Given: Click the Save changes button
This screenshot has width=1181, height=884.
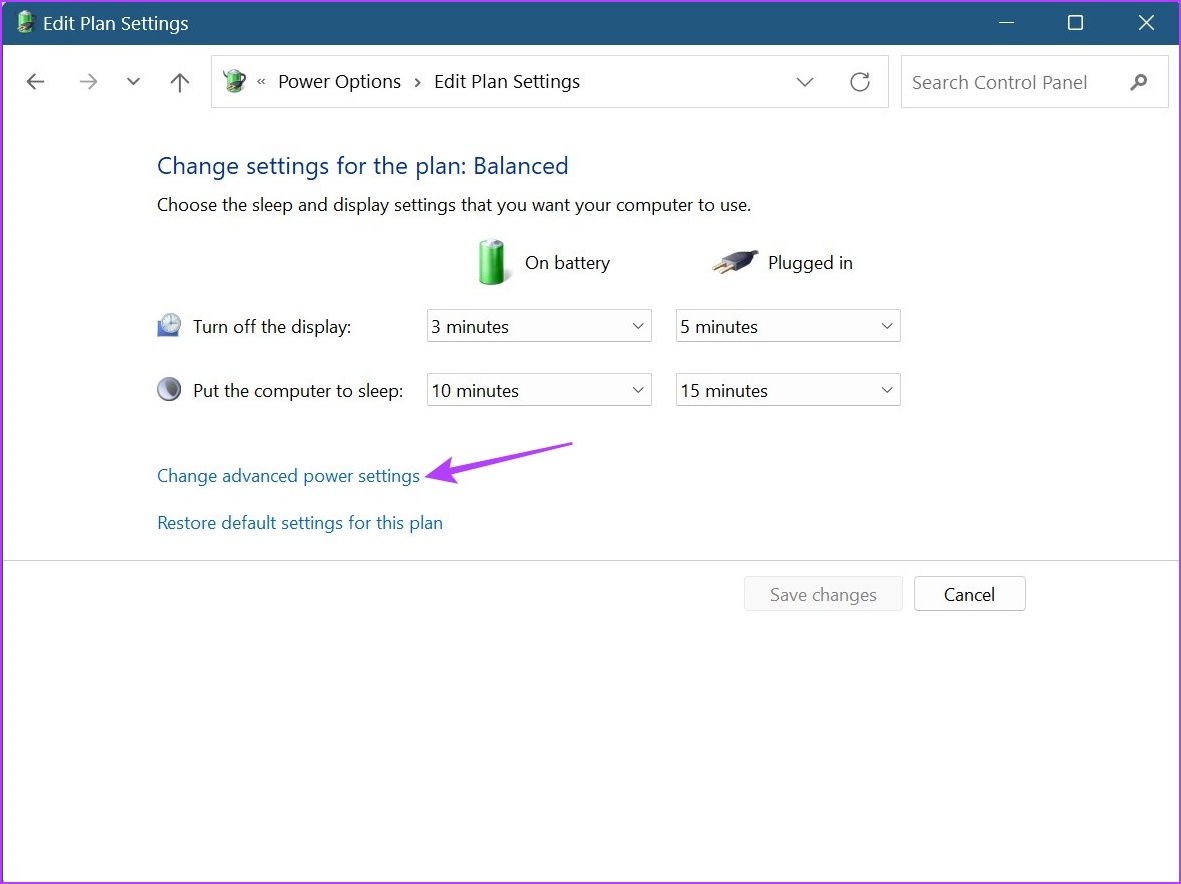Looking at the screenshot, I should pyautogui.click(x=823, y=594).
